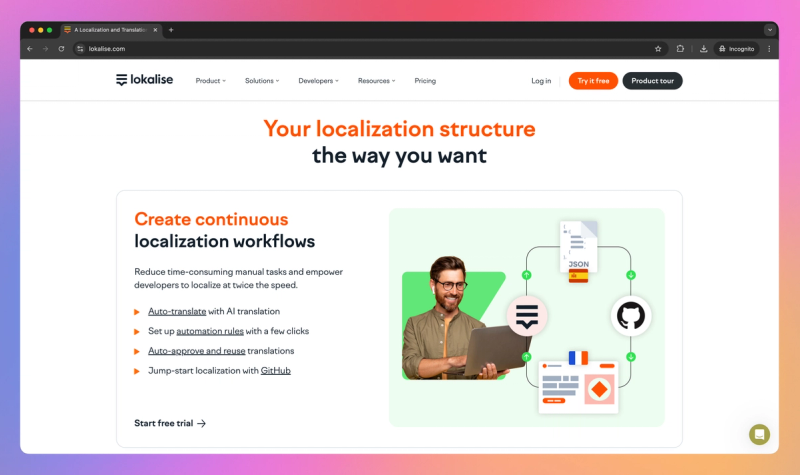
Task: Click the heading 'Your localization structure'
Action: point(399,129)
